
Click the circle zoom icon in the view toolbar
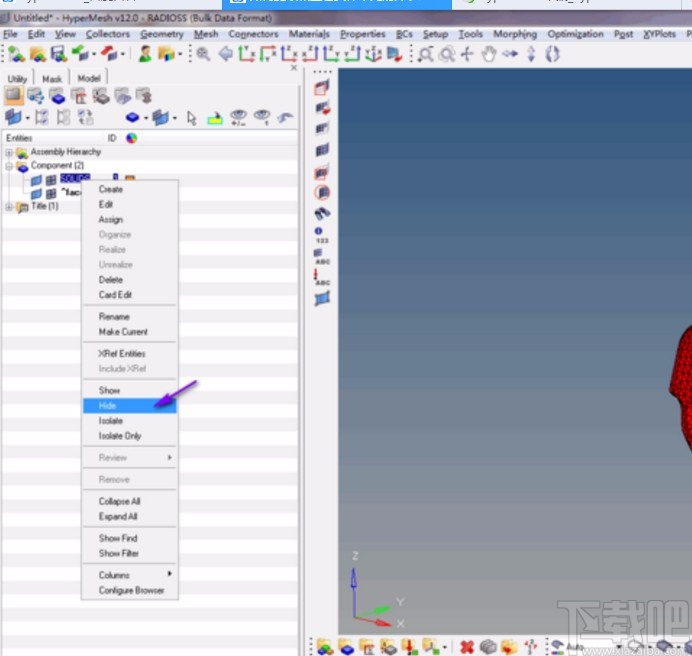pos(447,54)
